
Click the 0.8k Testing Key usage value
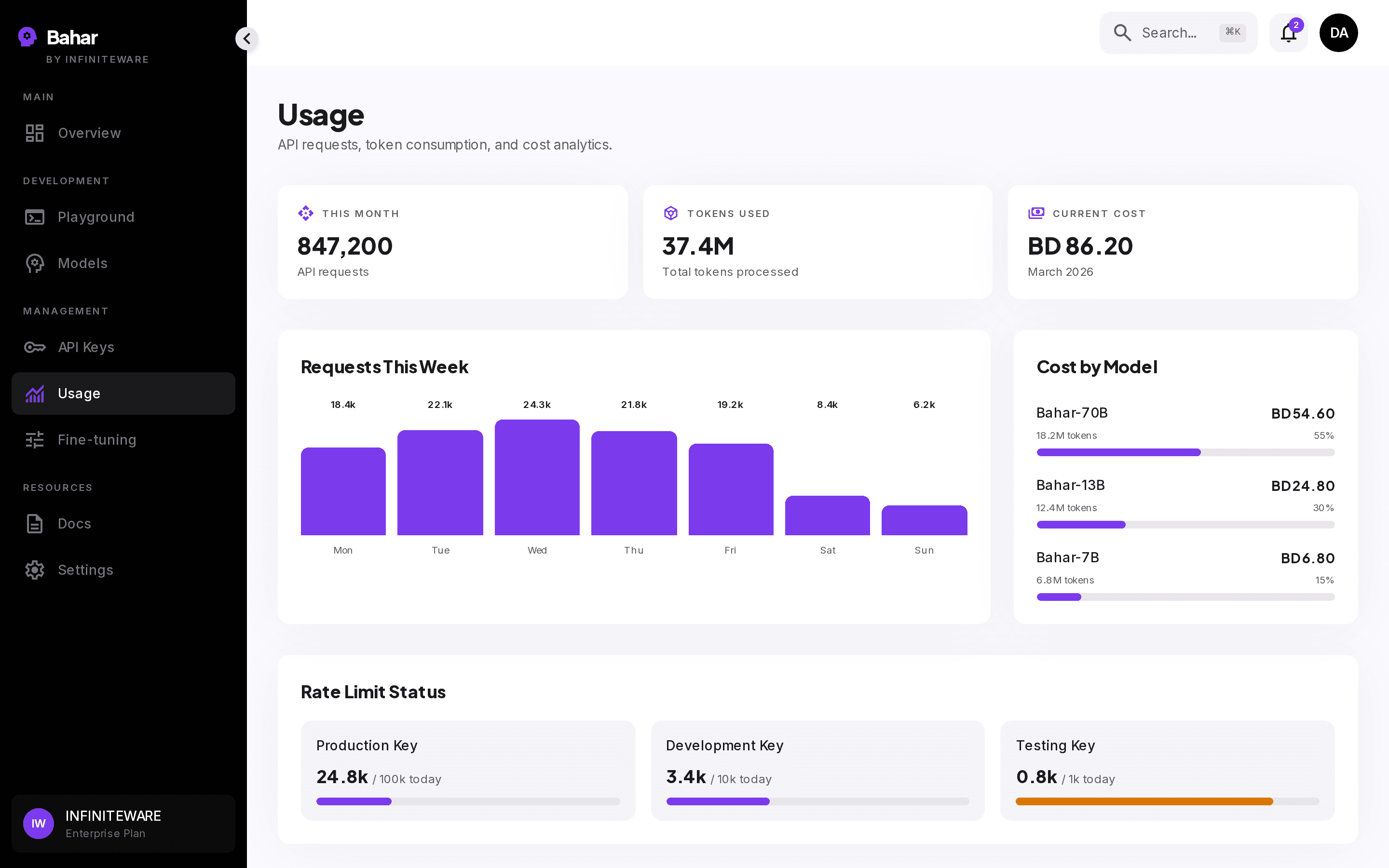(1036, 777)
